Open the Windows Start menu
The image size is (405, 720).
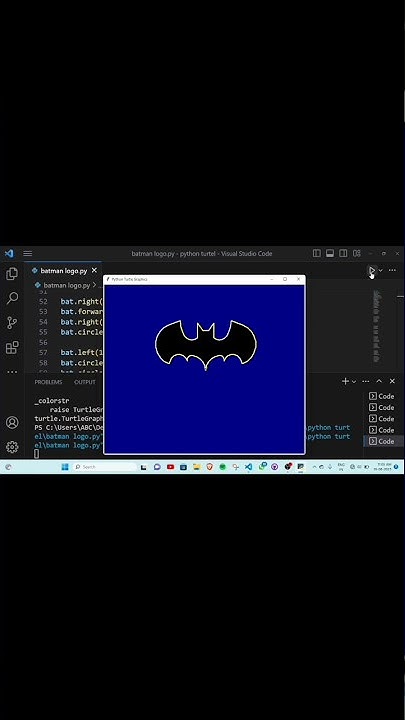coord(65,467)
